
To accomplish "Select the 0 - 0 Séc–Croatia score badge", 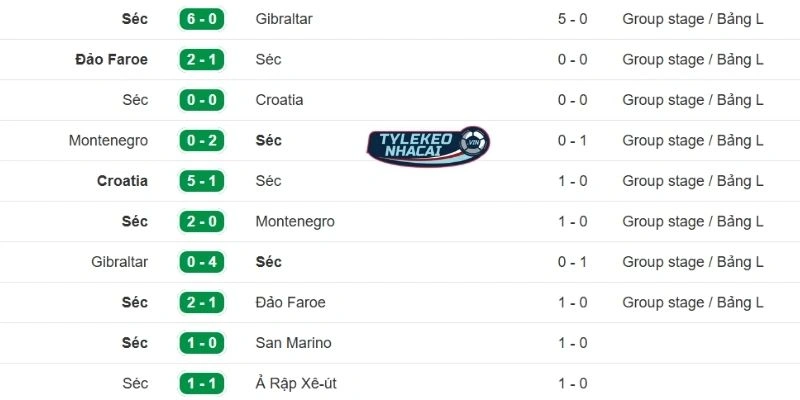I will [x=201, y=100].
